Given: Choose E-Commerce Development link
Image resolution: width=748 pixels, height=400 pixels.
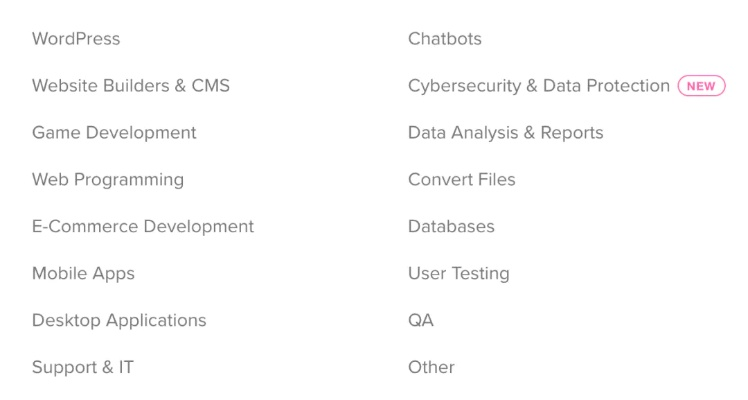Looking at the screenshot, I should pos(143,227).
